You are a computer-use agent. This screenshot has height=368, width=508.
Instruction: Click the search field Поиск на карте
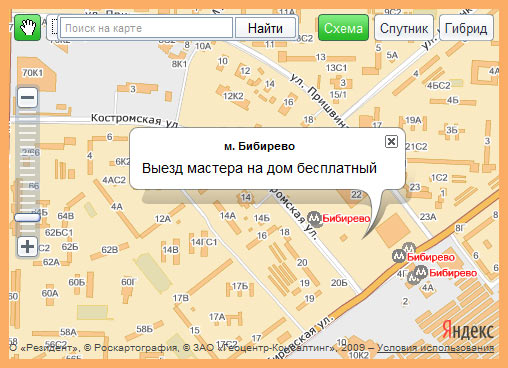(x=146, y=28)
